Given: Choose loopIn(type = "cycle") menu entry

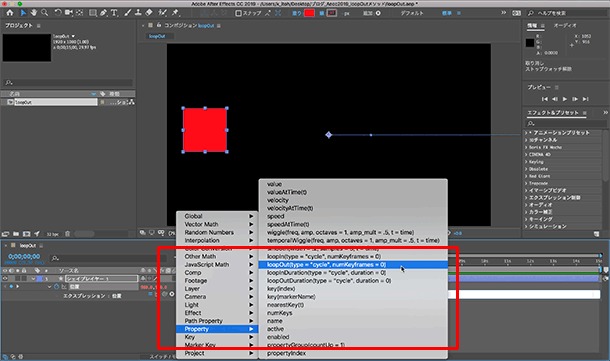Looking at the screenshot, I should 353,256.
